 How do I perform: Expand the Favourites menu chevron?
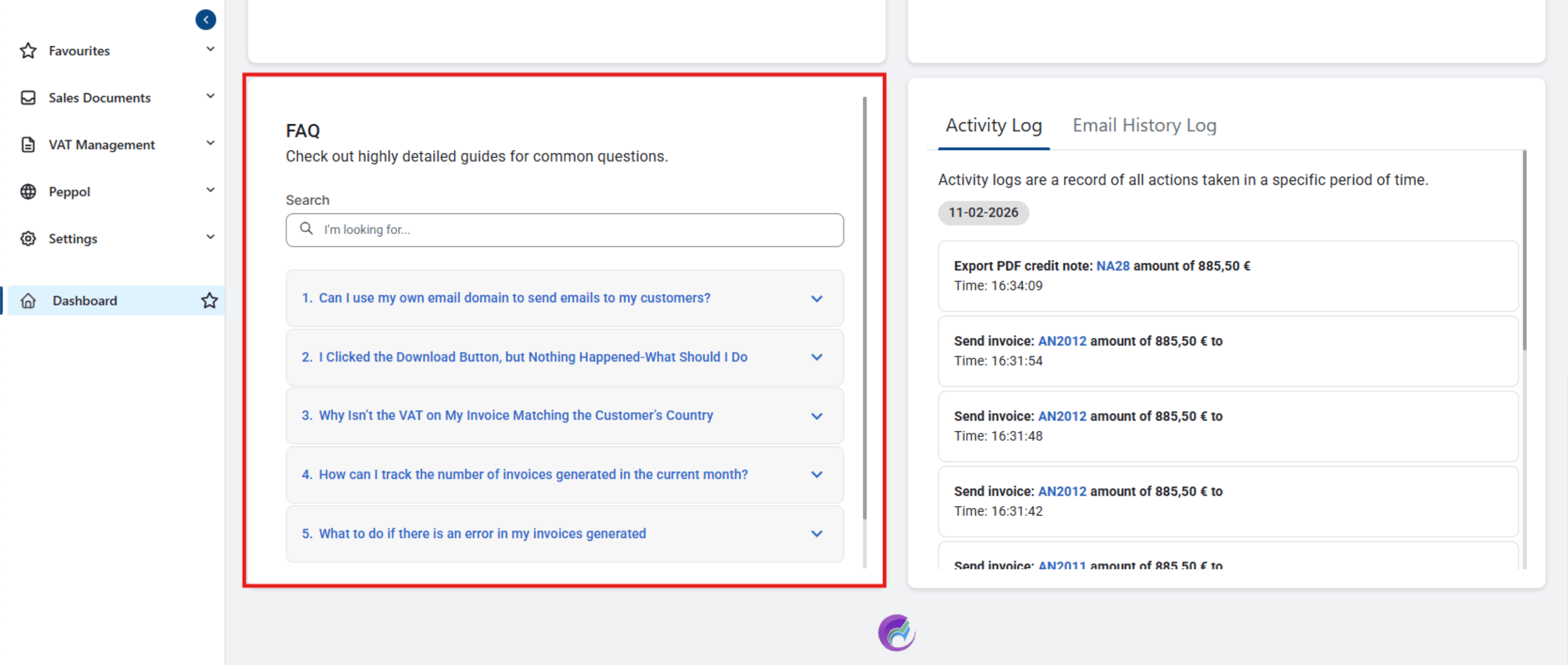(x=210, y=49)
